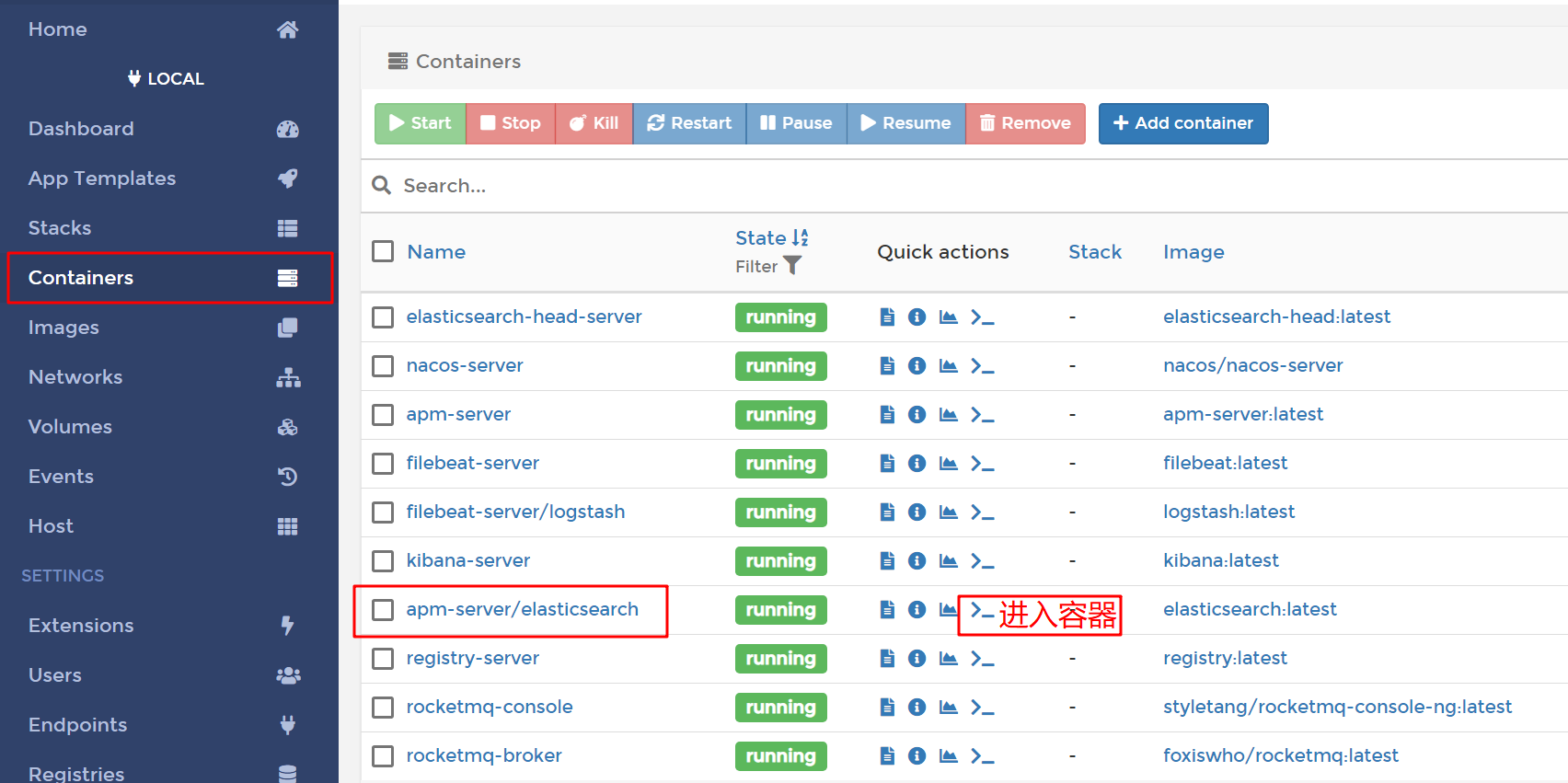Image resolution: width=1568 pixels, height=783 pixels.
Task: Click the Remove button
Action: tap(1025, 123)
